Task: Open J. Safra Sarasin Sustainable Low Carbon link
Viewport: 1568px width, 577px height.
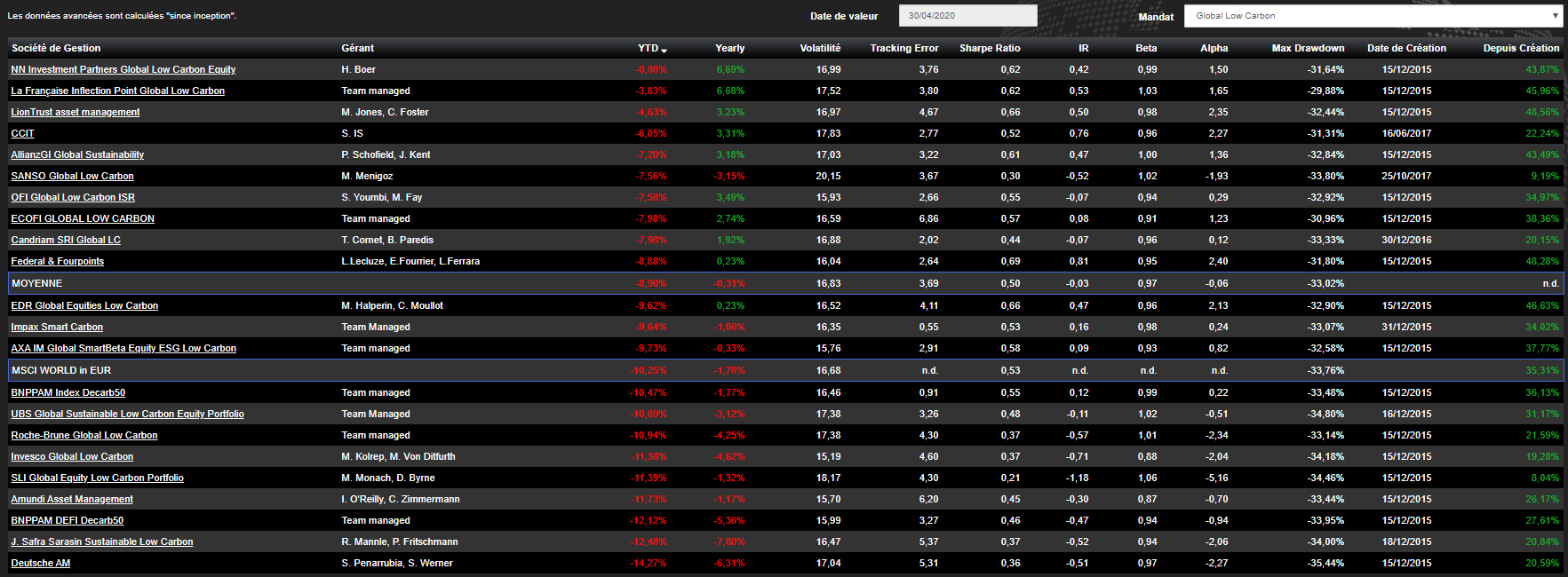Action: pyautogui.click(x=102, y=541)
